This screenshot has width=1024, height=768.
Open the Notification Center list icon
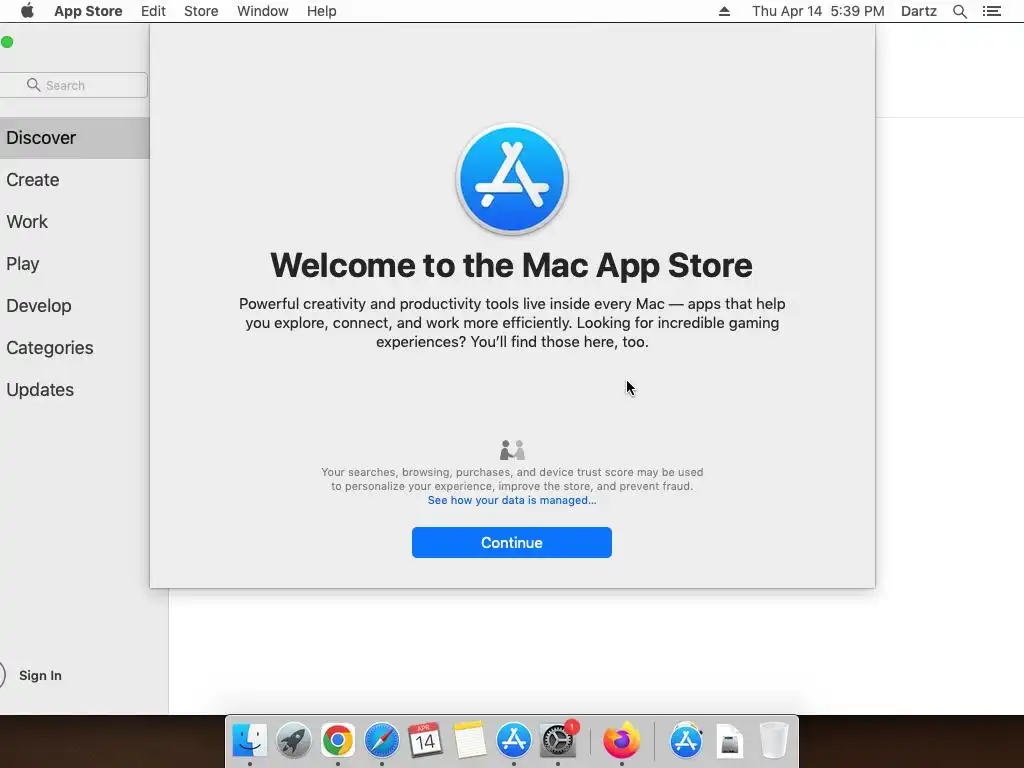pos(991,11)
